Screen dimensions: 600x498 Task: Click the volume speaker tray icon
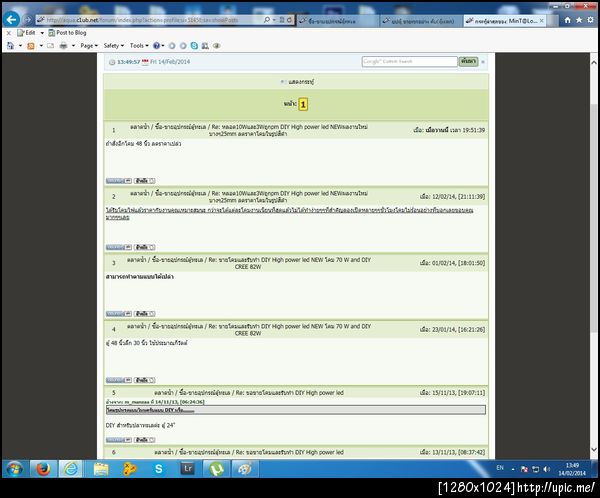pos(547,469)
